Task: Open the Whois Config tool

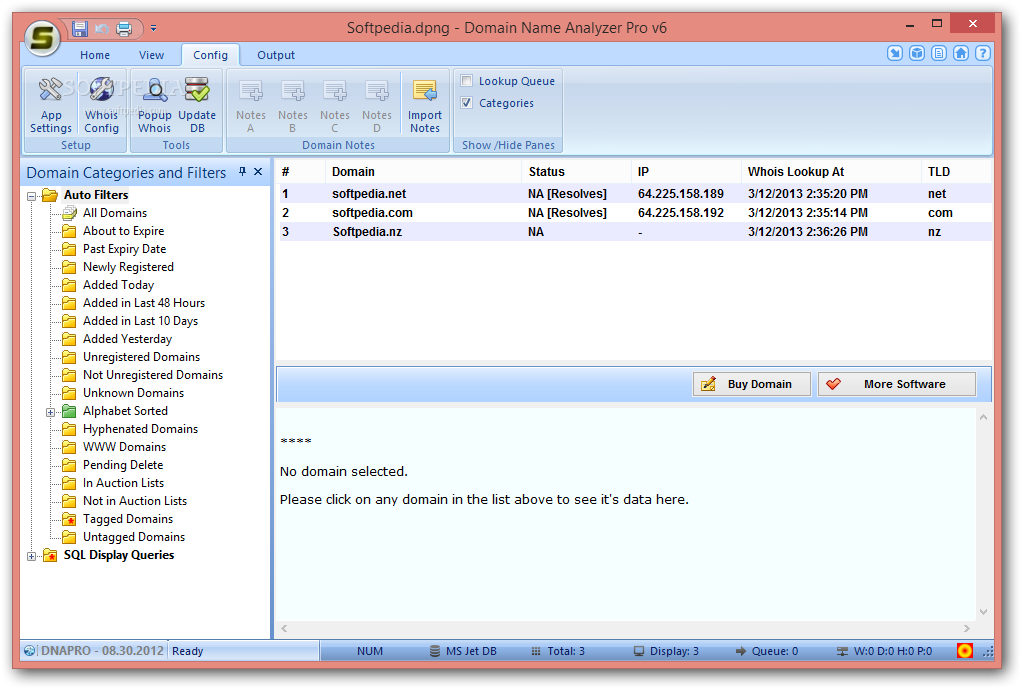Action: (x=101, y=104)
